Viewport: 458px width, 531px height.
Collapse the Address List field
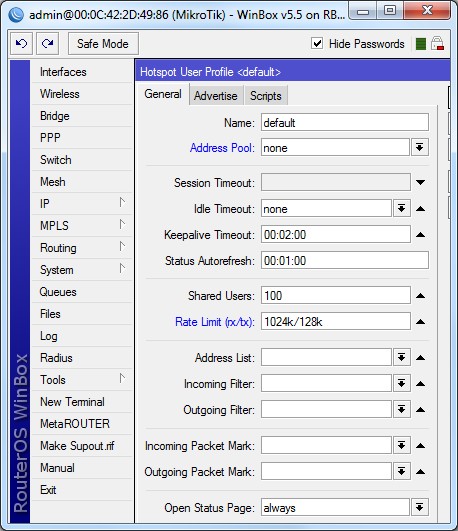coord(420,358)
